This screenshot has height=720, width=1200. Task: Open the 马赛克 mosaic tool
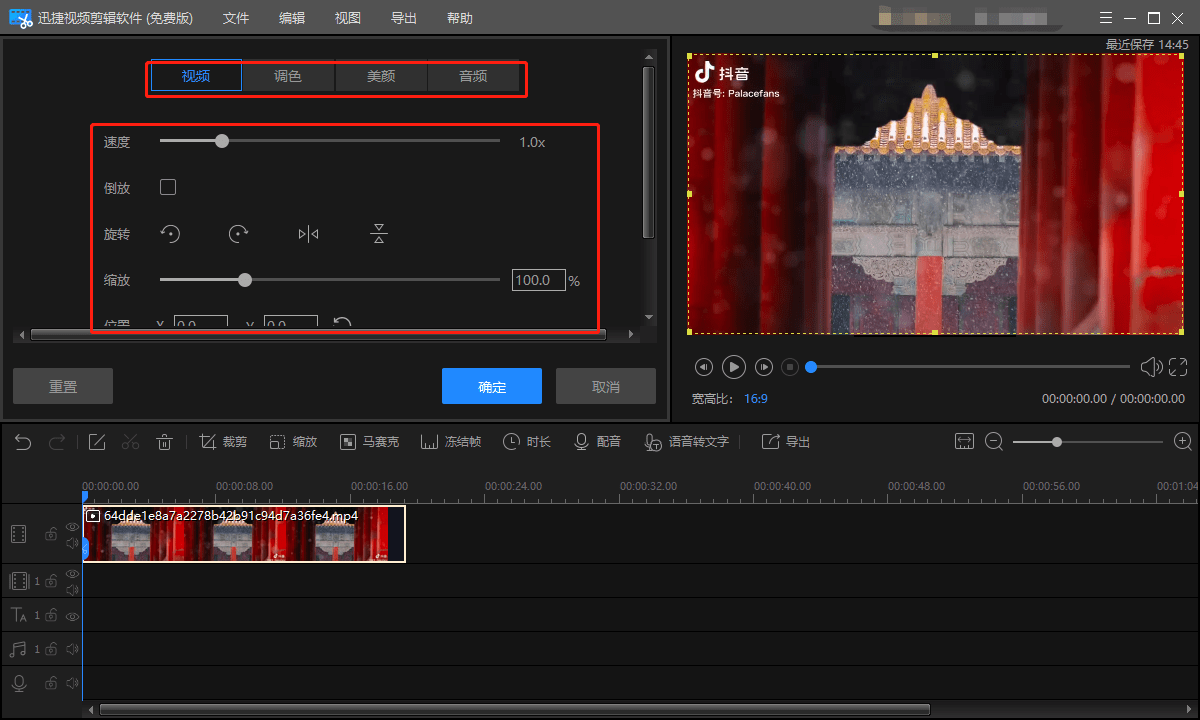(369, 442)
